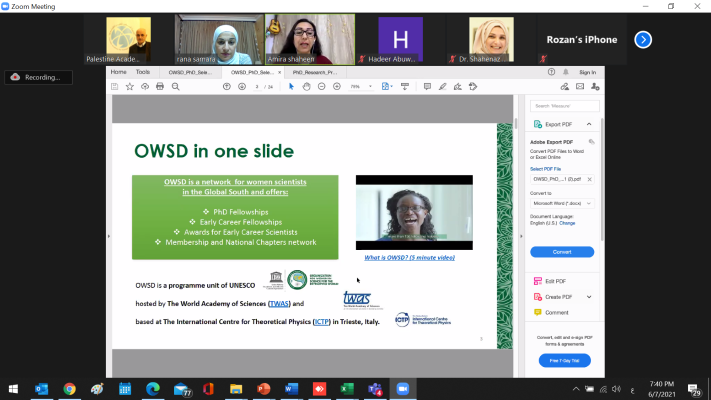Image resolution: width=711 pixels, height=400 pixels.
Task: Open the Tools menu tab
Action: point(143,72)
